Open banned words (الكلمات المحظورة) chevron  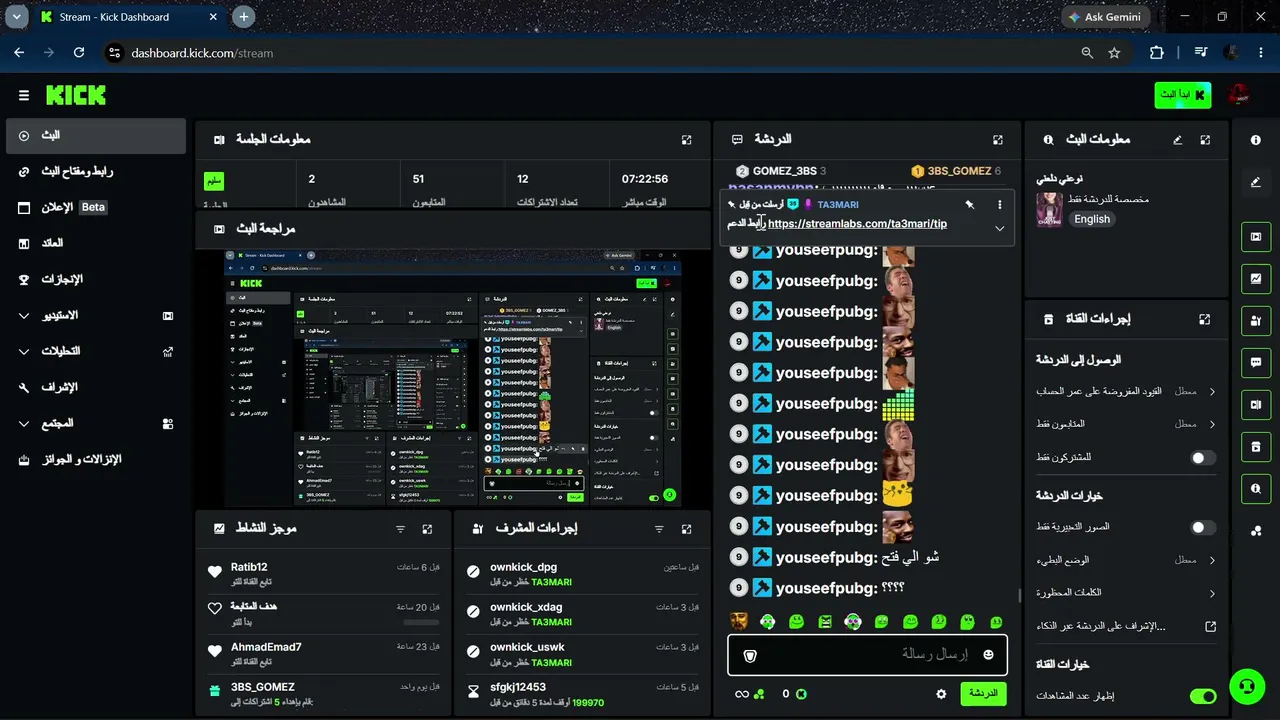point(1212,594)
